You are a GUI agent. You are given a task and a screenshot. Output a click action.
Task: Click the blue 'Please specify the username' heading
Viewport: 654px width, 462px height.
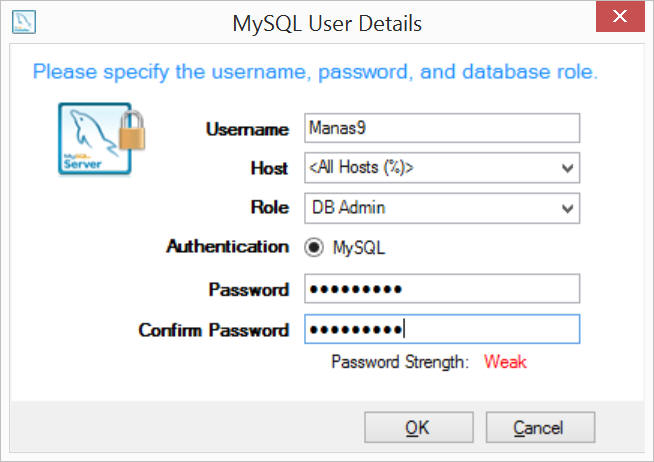click(x=315, y=71)
